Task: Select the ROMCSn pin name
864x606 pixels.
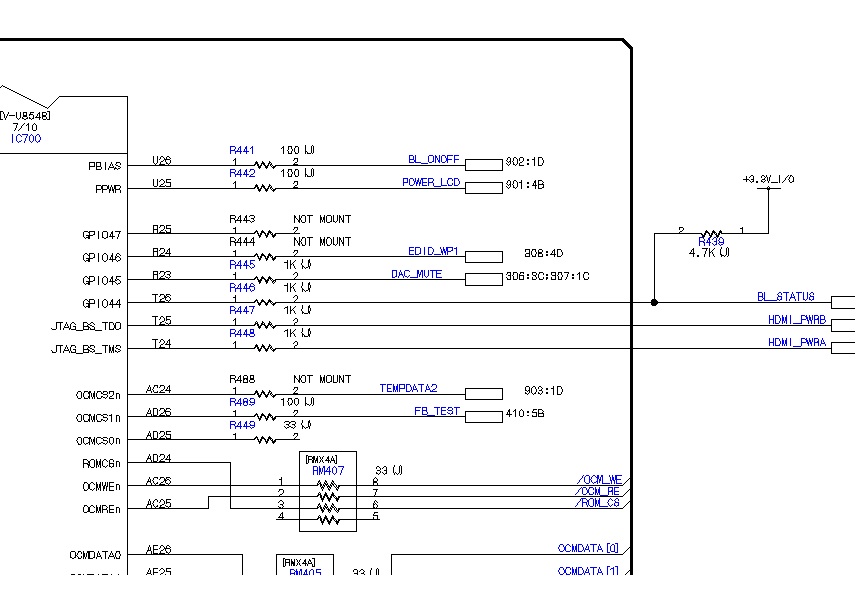Action: 101,464
